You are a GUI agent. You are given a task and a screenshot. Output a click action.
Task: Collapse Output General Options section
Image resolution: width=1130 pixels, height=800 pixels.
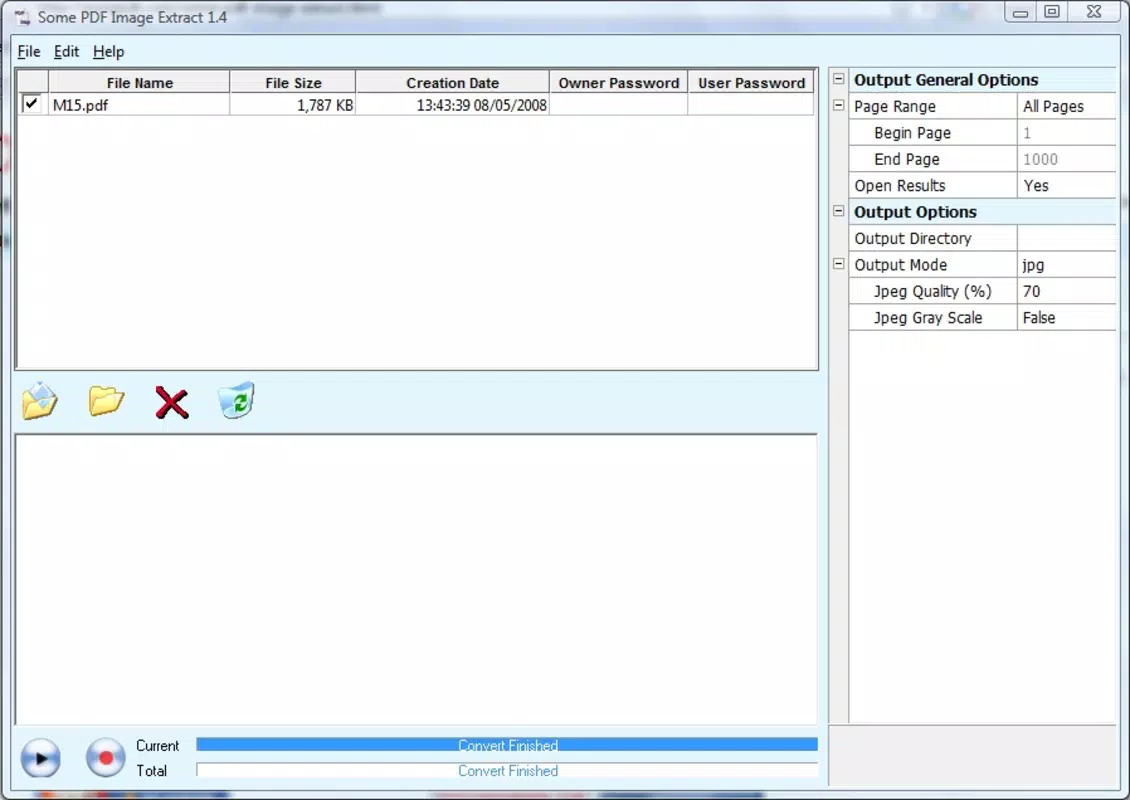click(x=838, y=79)
